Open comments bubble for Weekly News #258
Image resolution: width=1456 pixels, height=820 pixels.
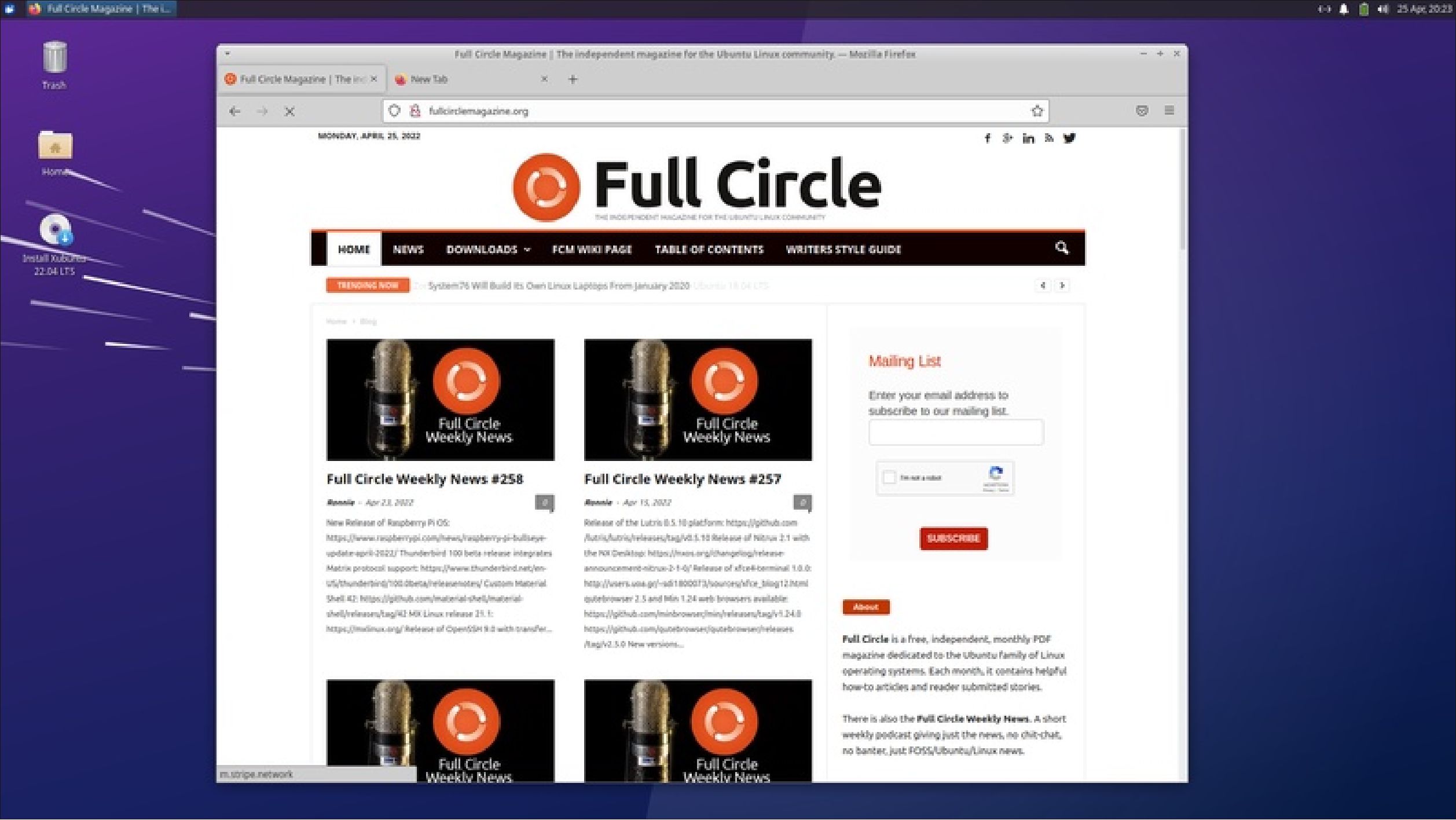tap(544, 503)
